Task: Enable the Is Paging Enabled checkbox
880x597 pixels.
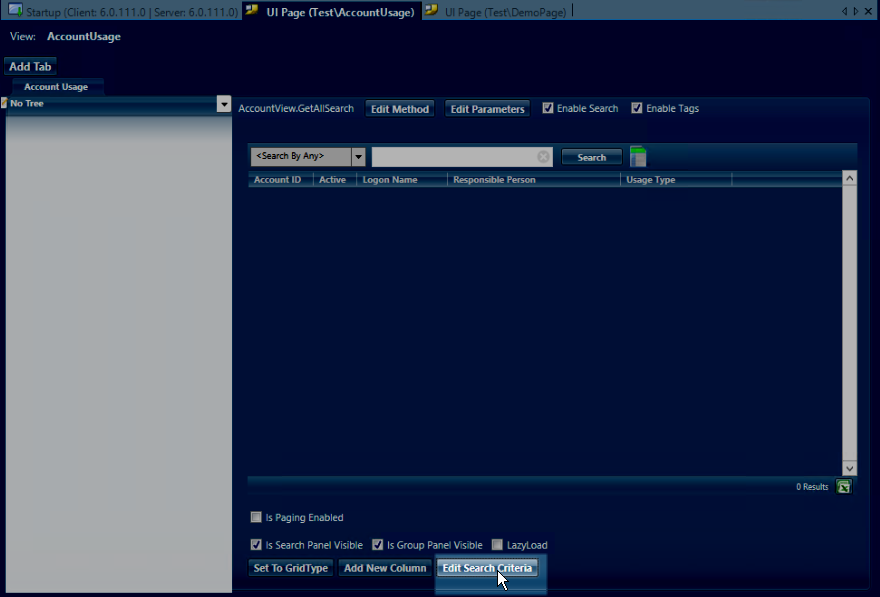Action: pos(256,517)
